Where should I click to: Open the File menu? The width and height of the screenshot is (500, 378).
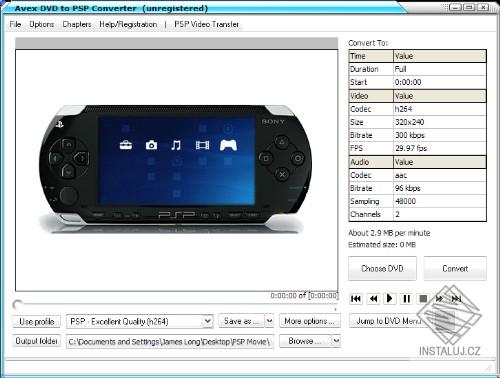[x=15, y=24]
